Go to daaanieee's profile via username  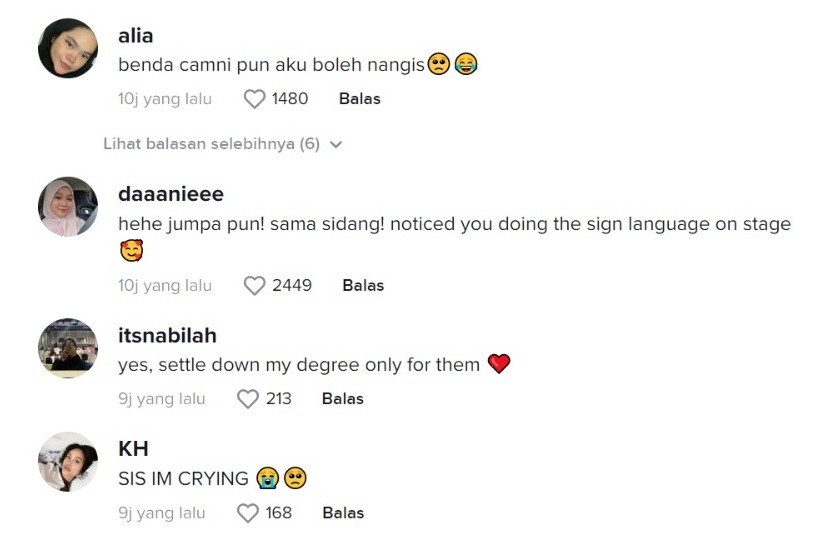pyautogui.click(x=171, y=194)
